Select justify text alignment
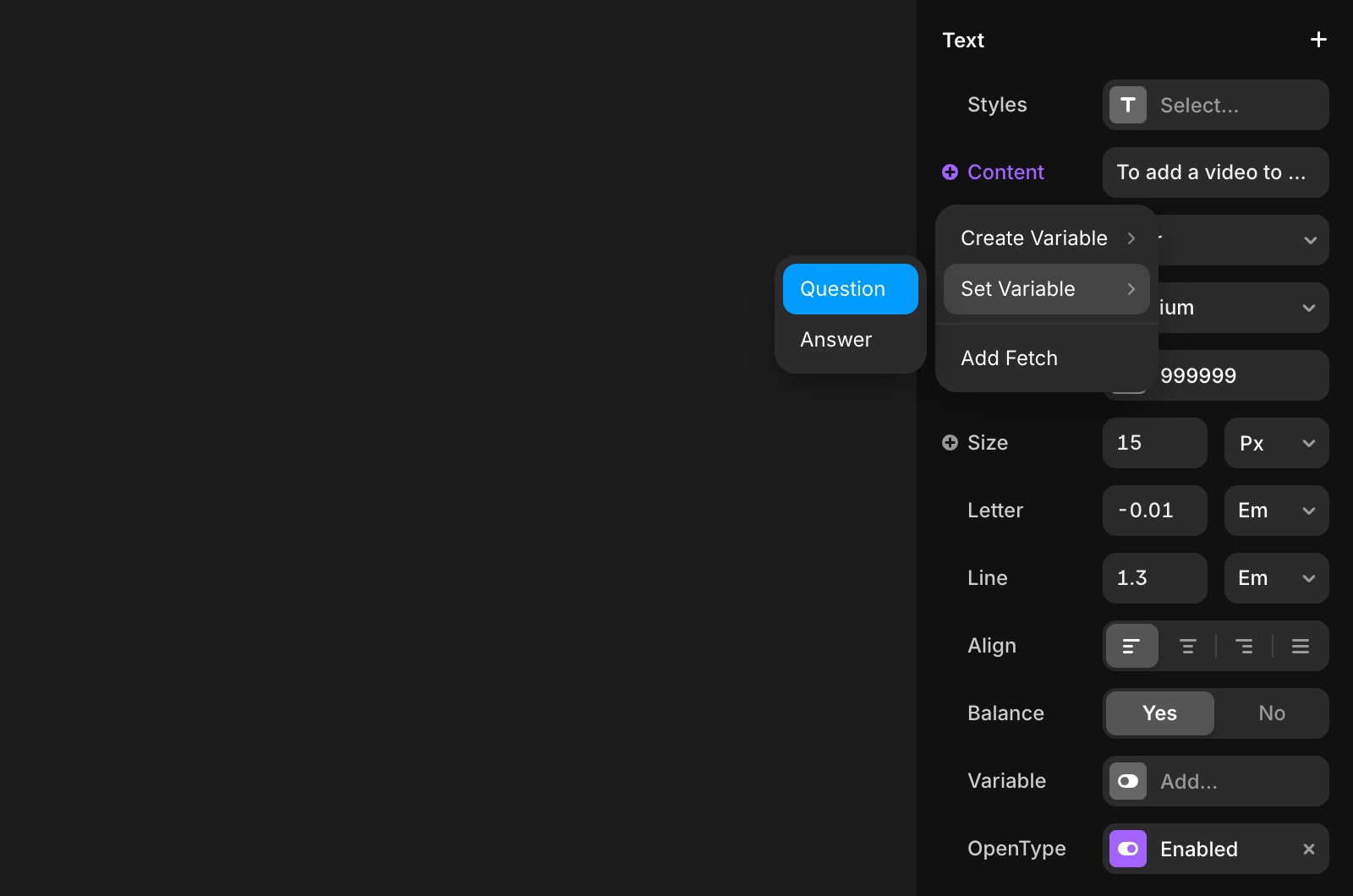 coord(1301,646)
